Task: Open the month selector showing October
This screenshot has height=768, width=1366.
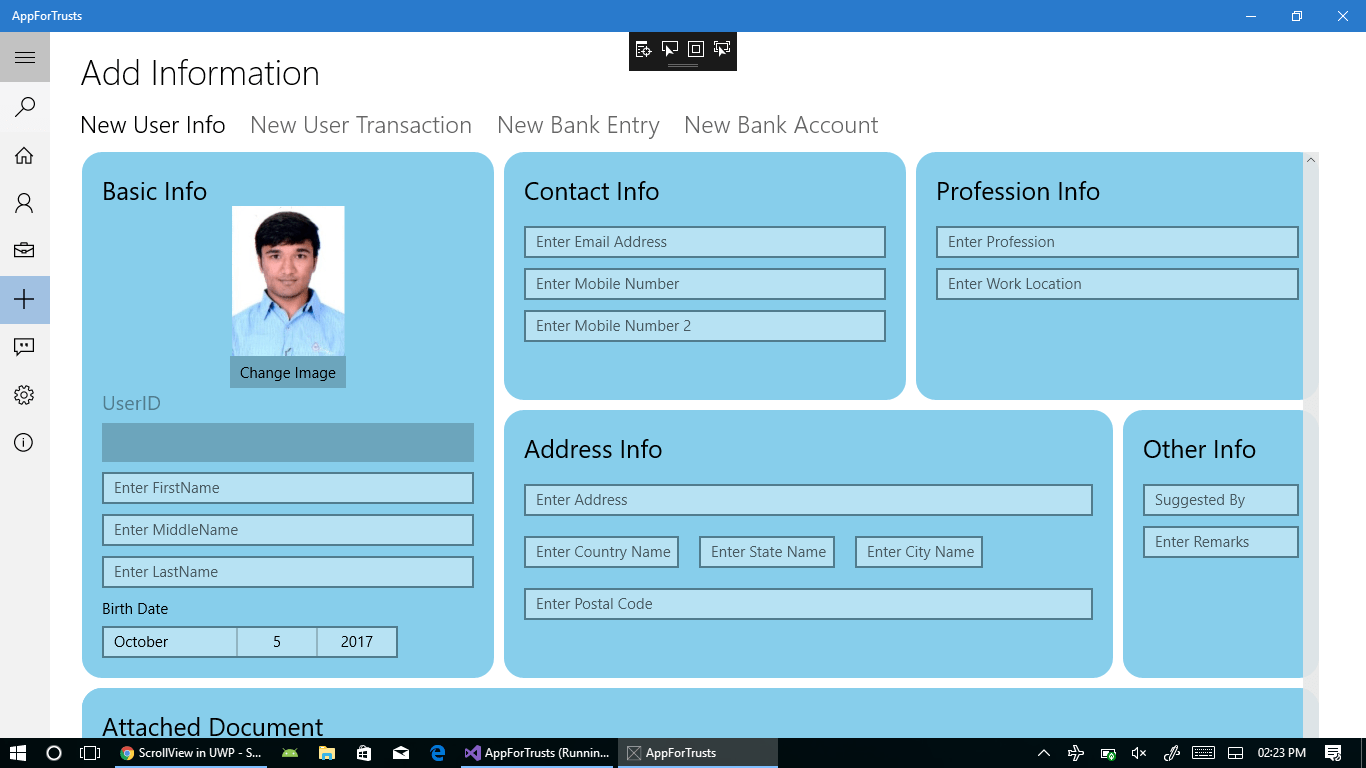Action: tap(169, 641)
